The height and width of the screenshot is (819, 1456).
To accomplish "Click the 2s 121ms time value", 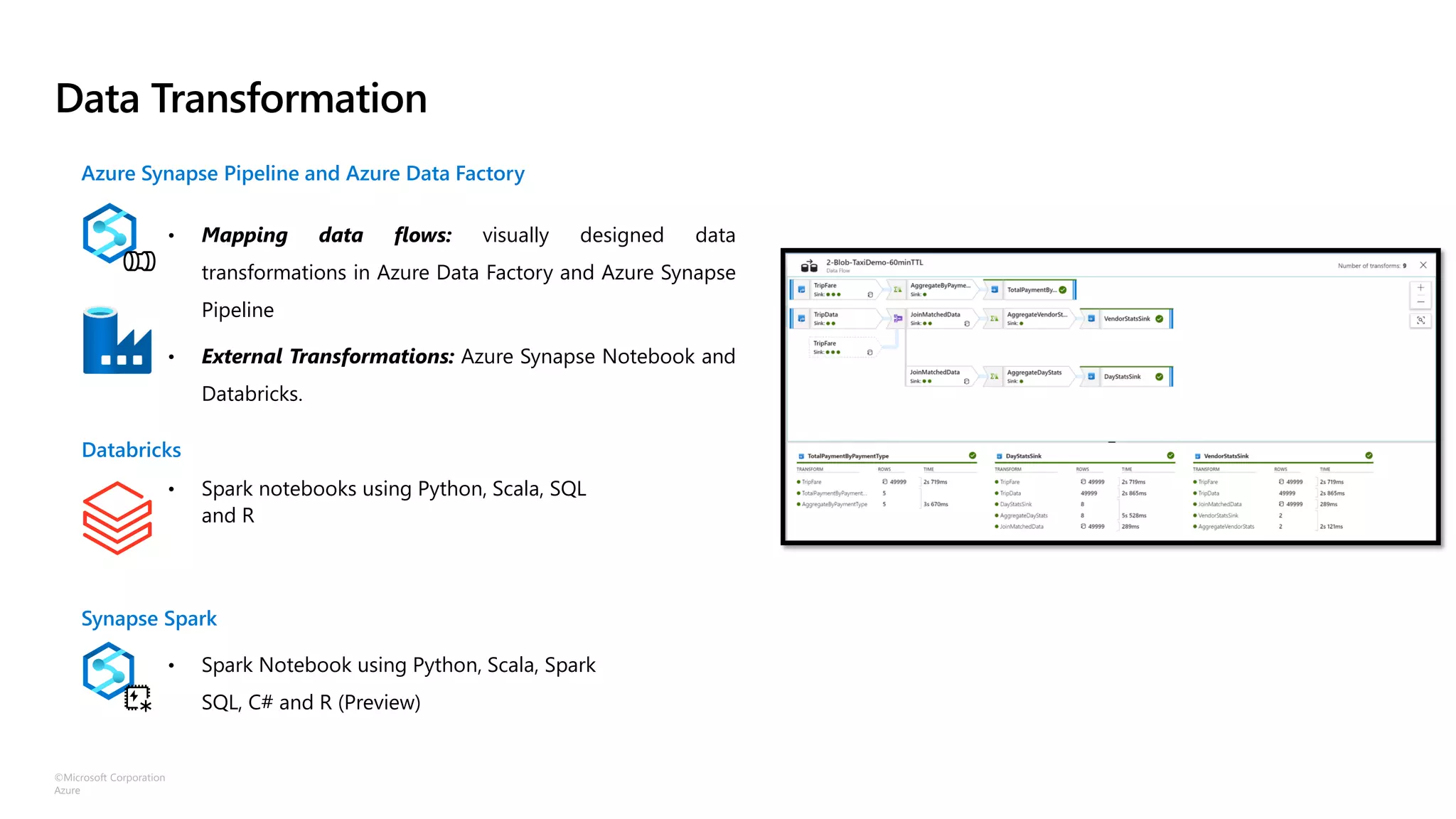I will click(1332, 527).
